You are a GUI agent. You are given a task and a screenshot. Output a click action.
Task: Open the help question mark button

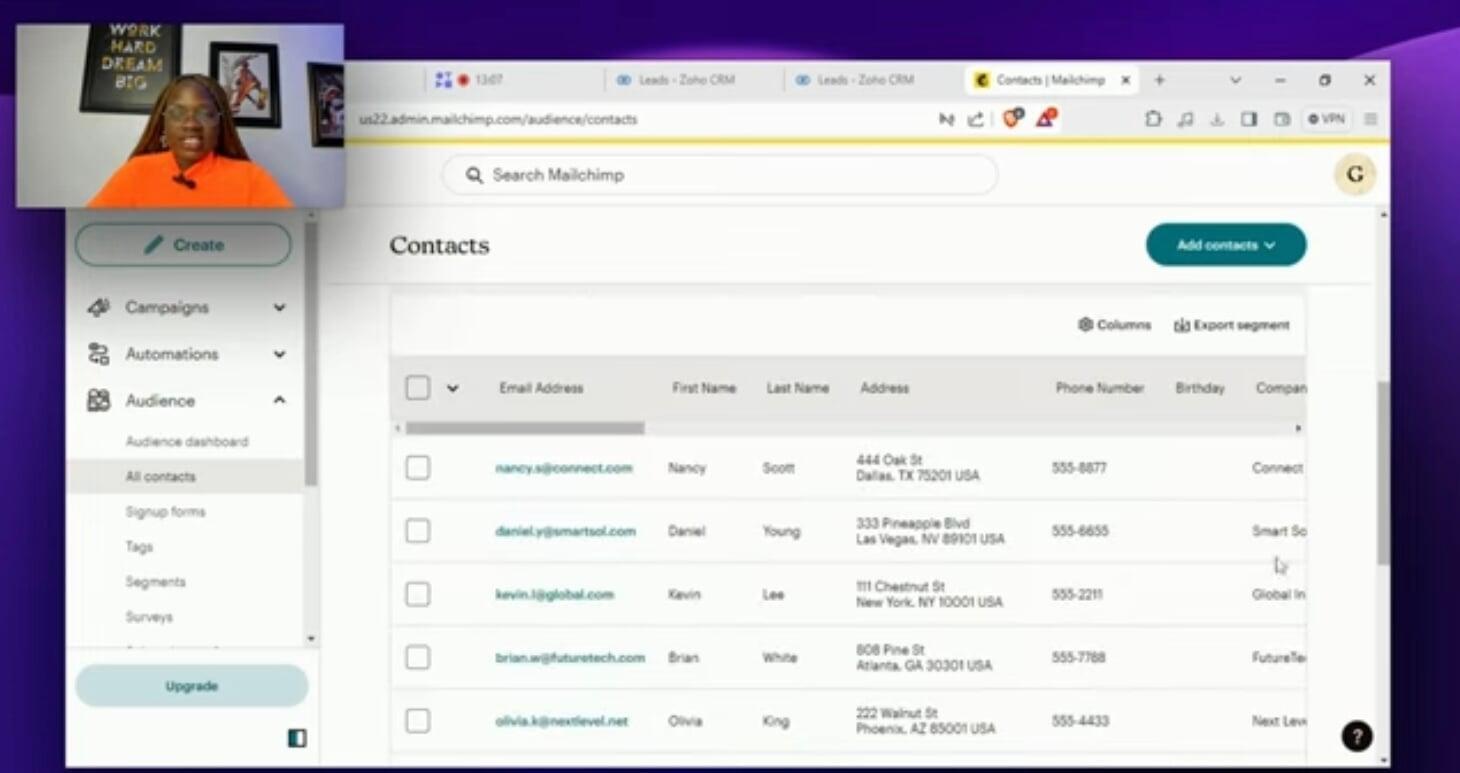click(x=1356, y=737)
